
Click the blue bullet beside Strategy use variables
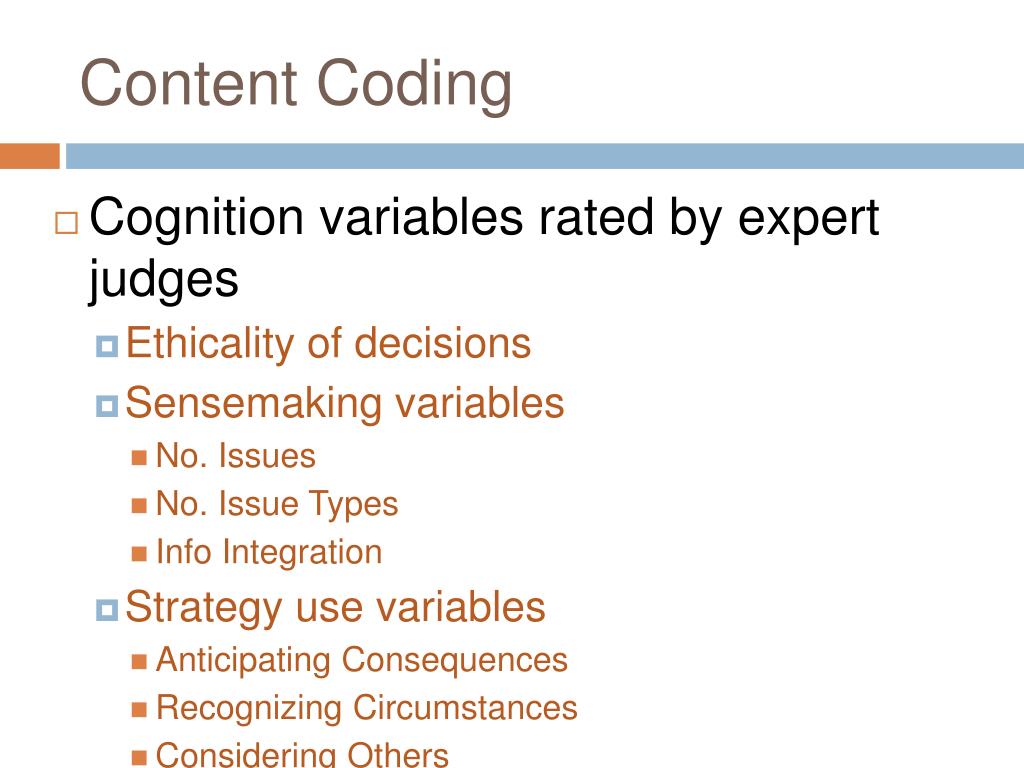107,610
